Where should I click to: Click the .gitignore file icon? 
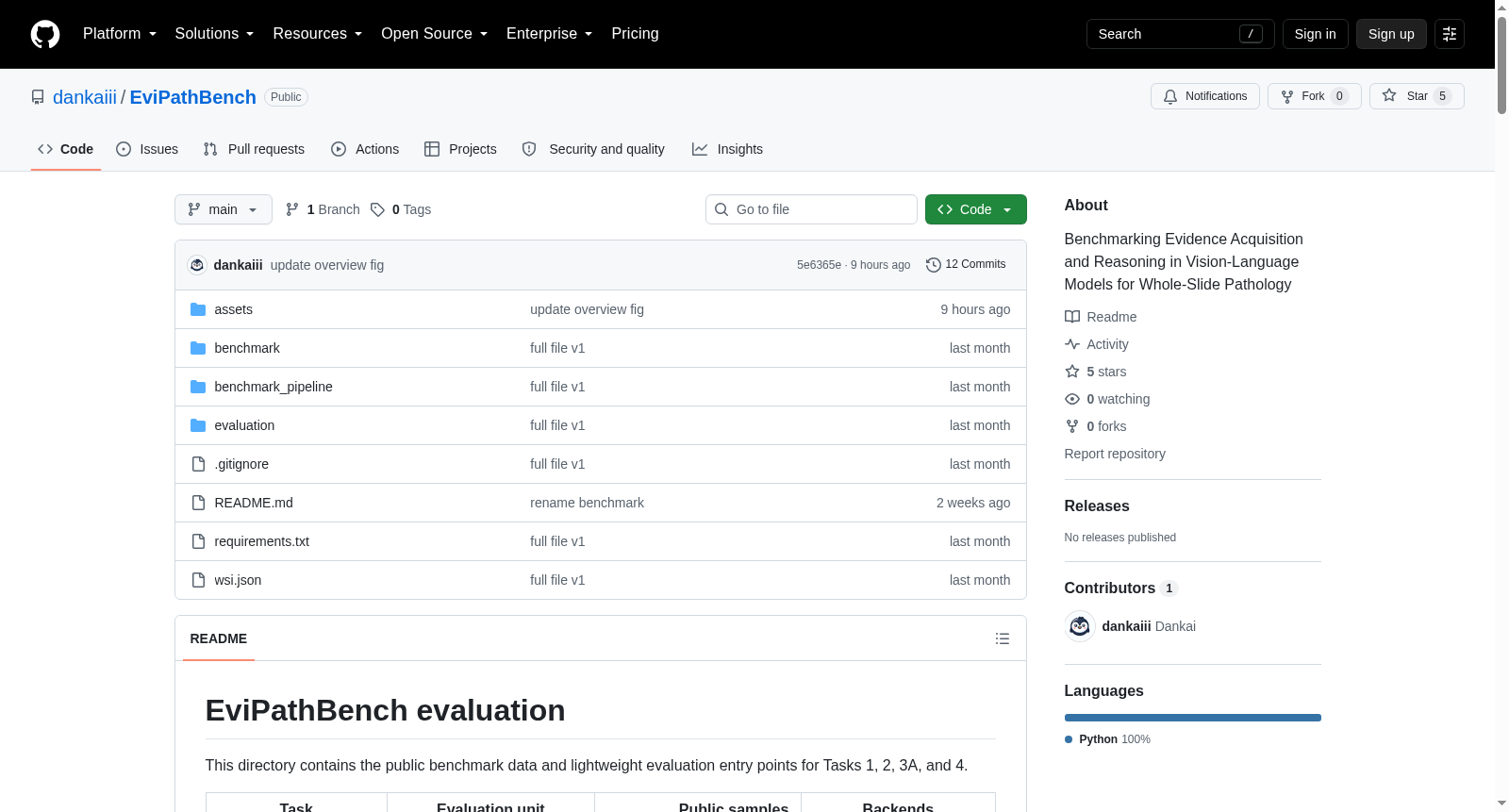pyautogui.click(x=198, y=464)
